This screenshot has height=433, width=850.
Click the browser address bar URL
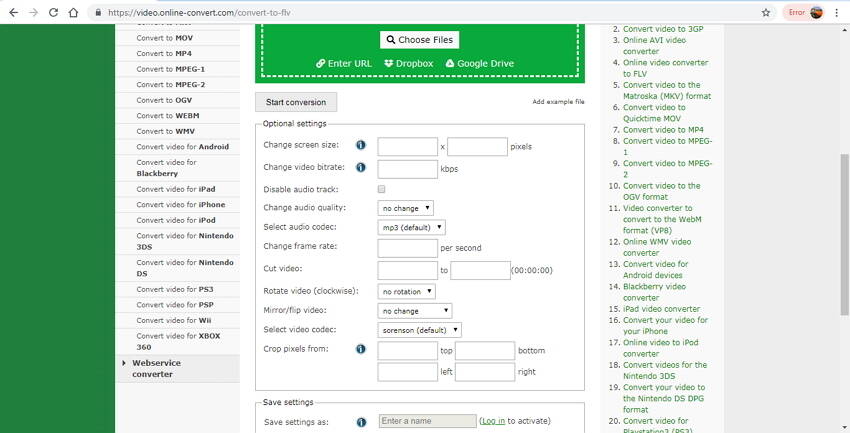pyautogui.click(x=199, y=12)
